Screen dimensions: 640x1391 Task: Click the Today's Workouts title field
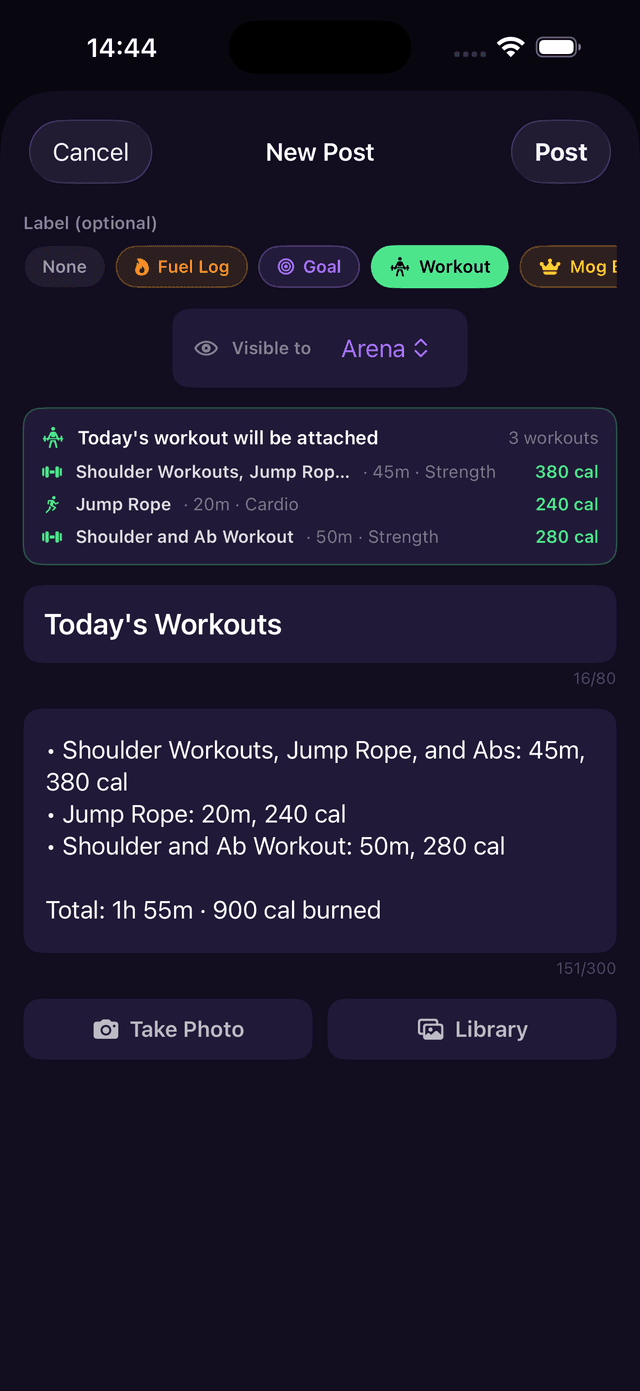click(320, 623)
